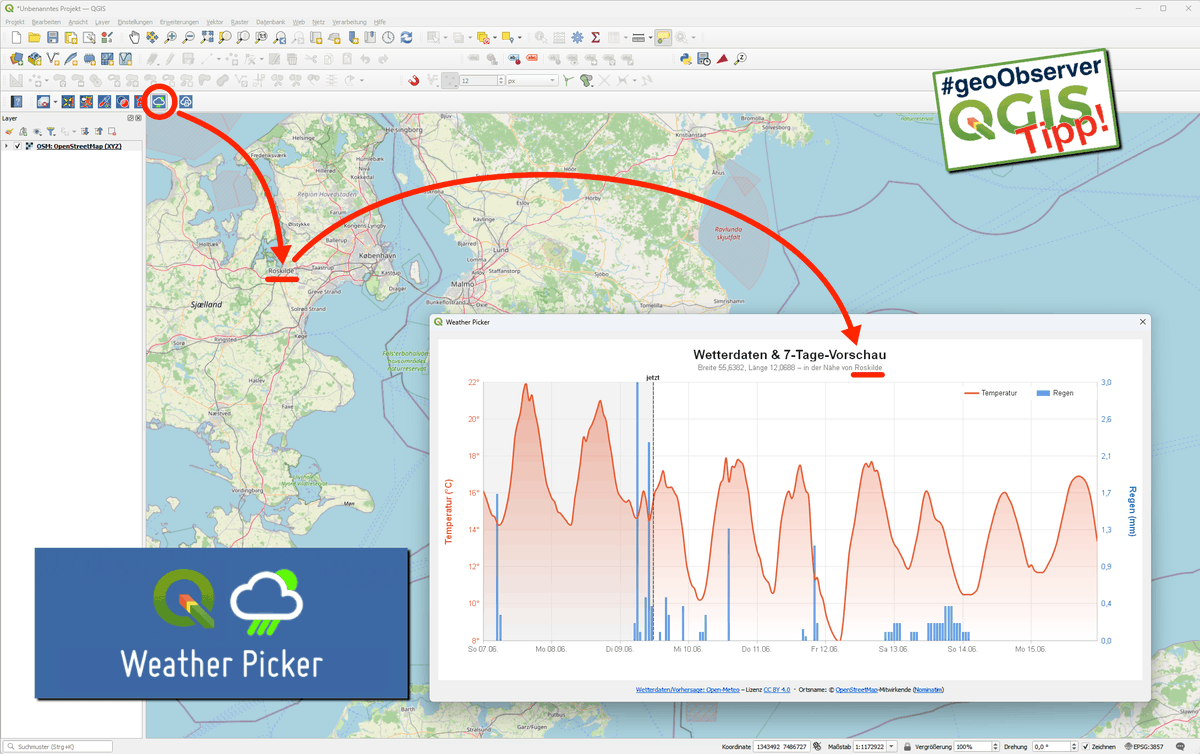
Task: Open the Python console
Action: (x=686, y=59)
